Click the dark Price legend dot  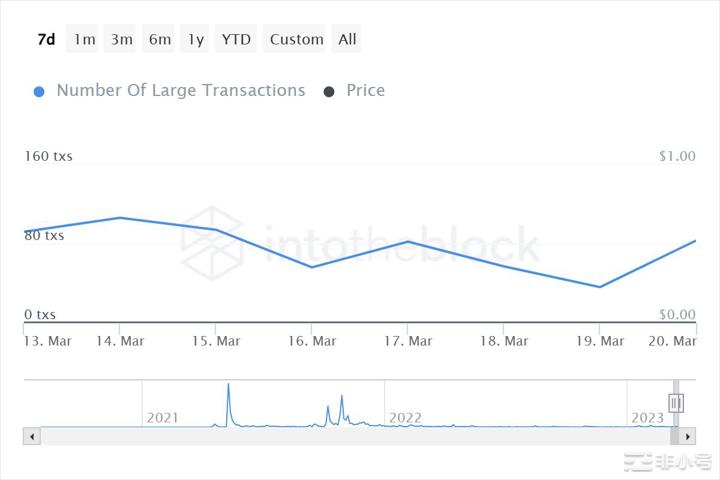coord(329,91)
